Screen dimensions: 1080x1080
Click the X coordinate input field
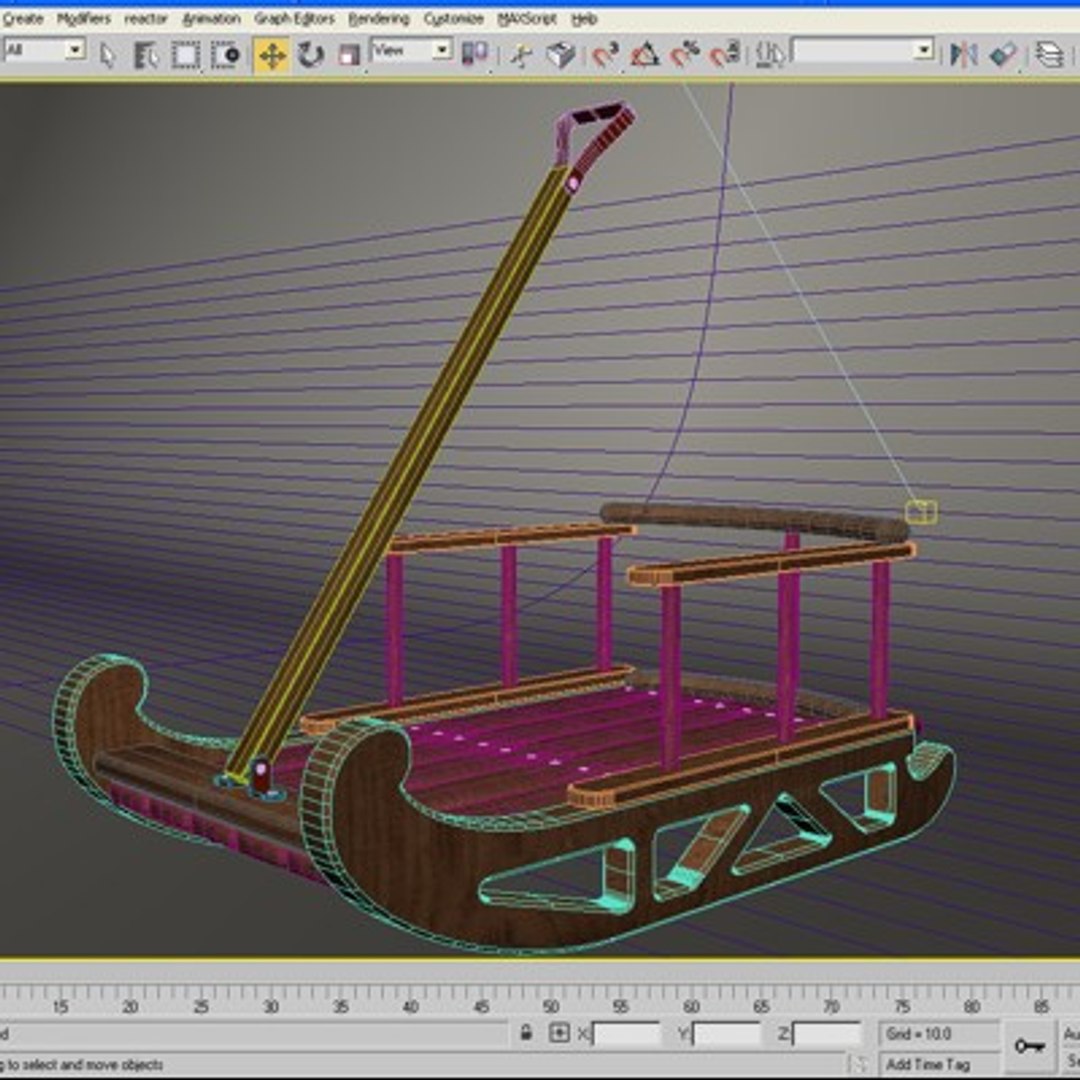tap(626, 1033)
